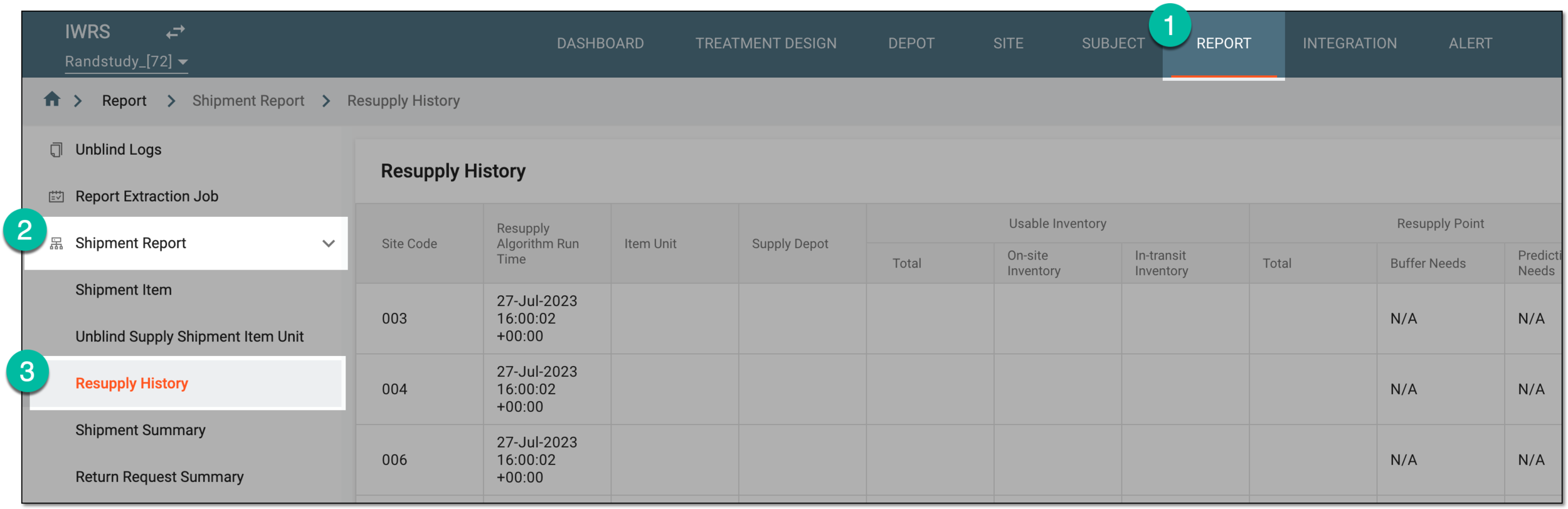Screen dimensions: 1568x509
Task: Click the home breadcrumb icon
Action: 52,99
